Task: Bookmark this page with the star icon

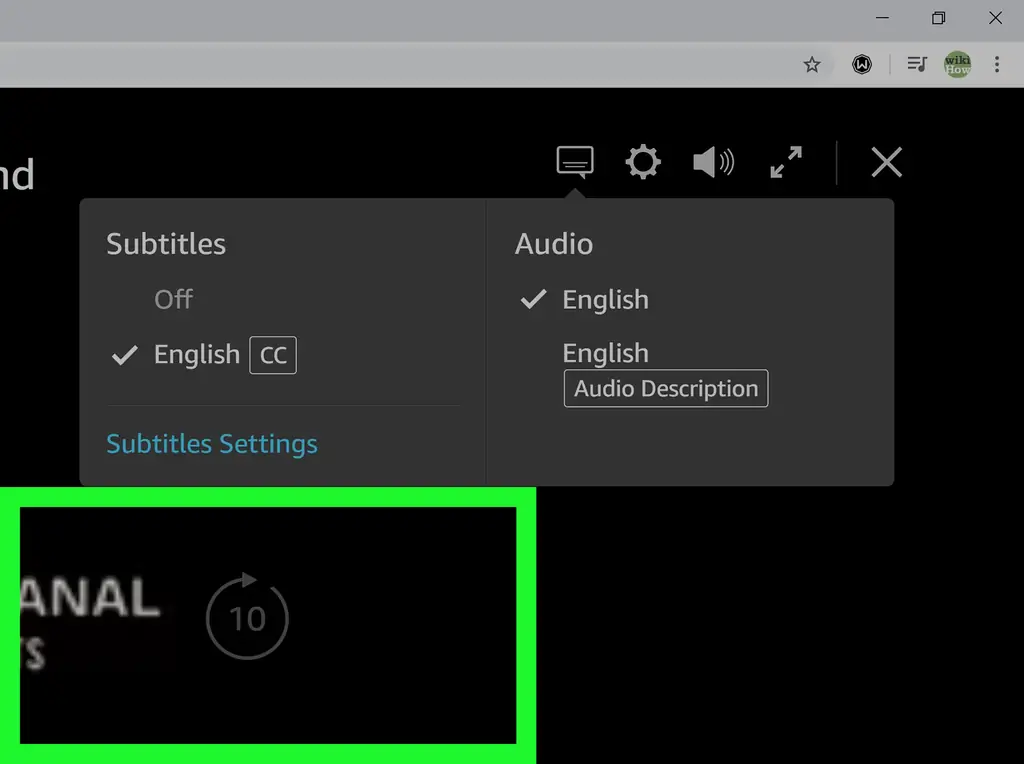Action: pyautogui.click(x=812, y=65)
